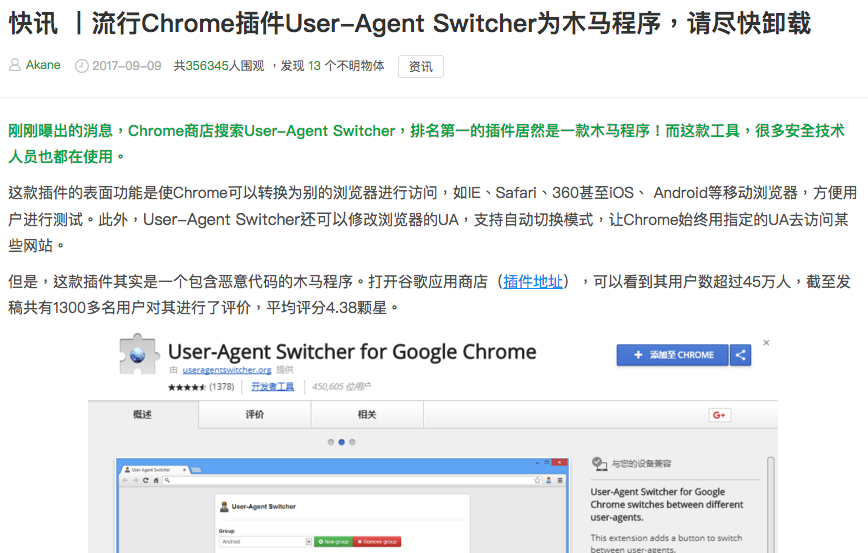Switch to the 概述 tab

(143, 415)
